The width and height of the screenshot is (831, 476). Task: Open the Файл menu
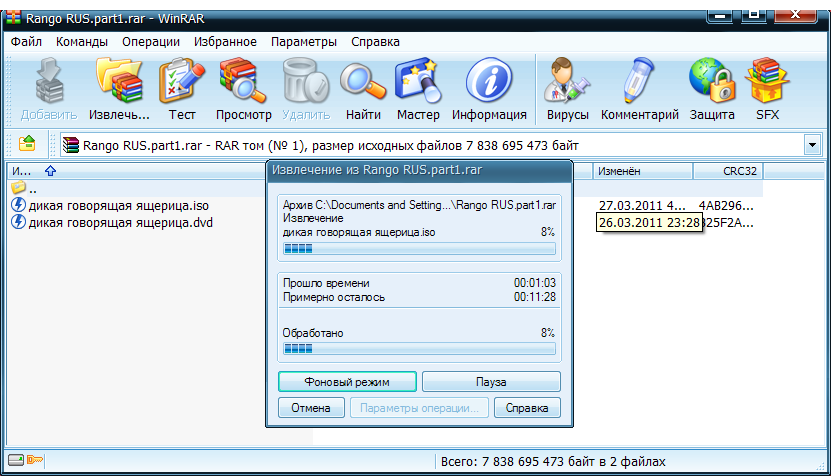coord(26,42)
